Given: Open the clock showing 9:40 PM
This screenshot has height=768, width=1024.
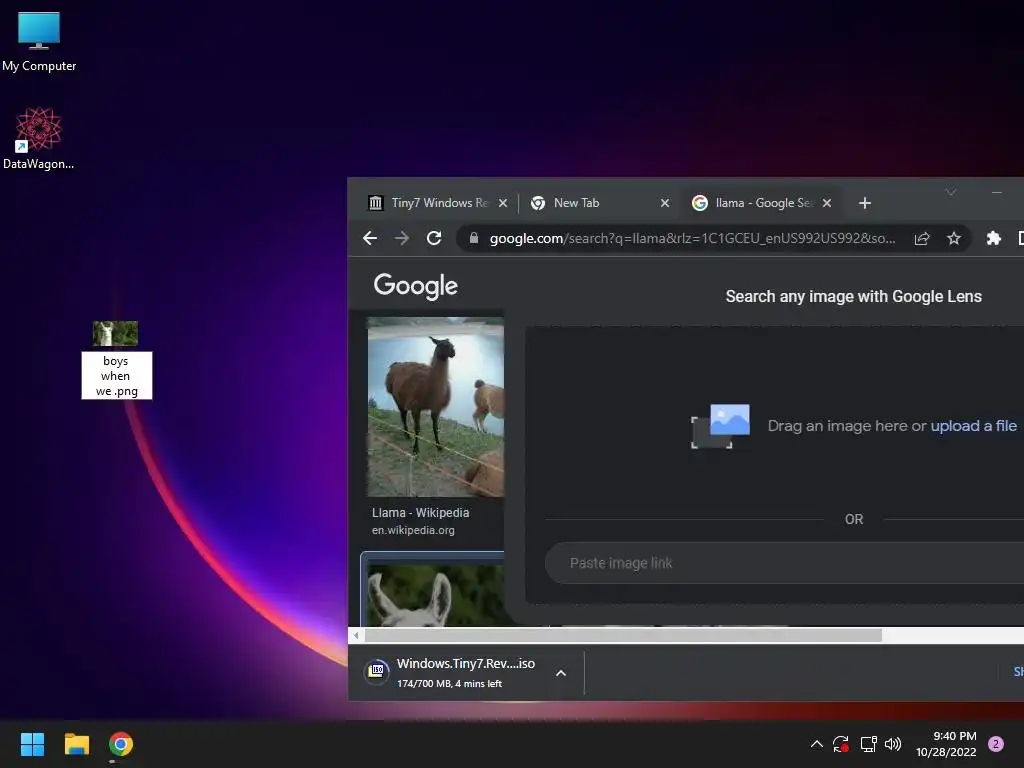Looking at the screenshot, I should click(x=946, y=744).
